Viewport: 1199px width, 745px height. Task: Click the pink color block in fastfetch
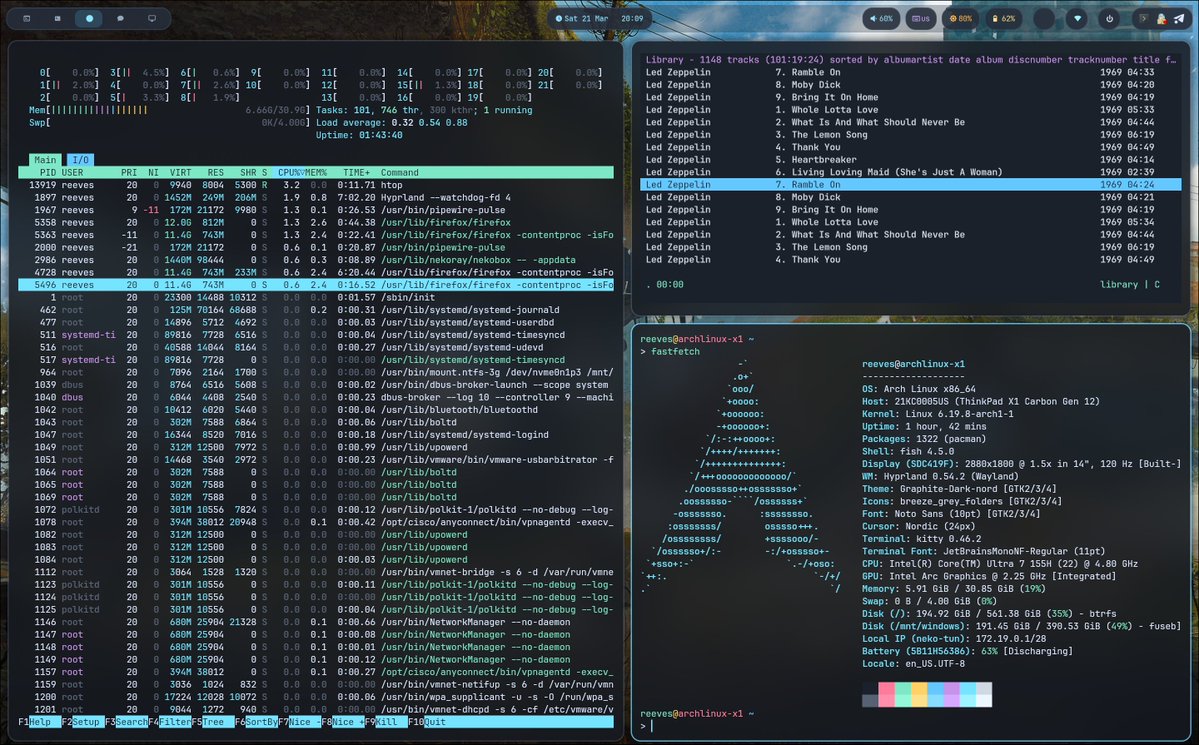coord(886,695)
